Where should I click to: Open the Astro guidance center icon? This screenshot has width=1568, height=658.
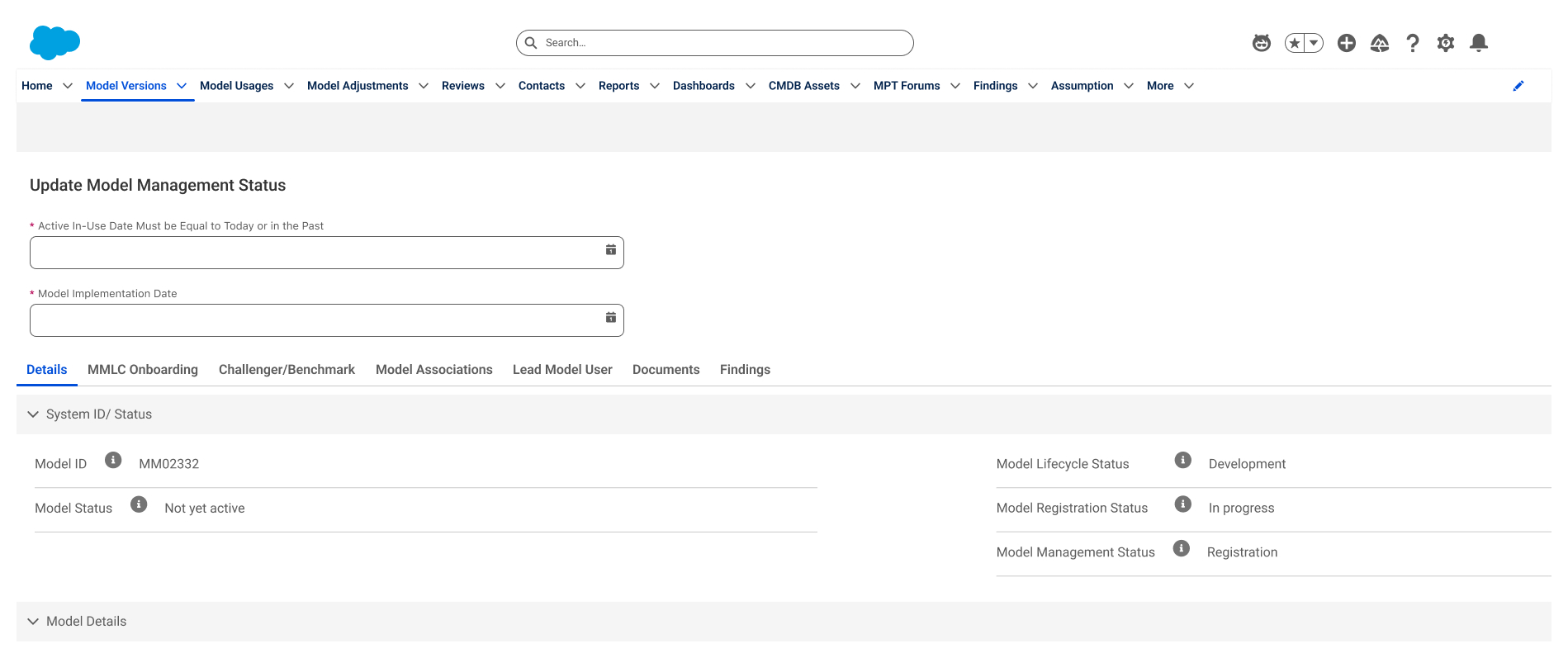coord(1262,43)
